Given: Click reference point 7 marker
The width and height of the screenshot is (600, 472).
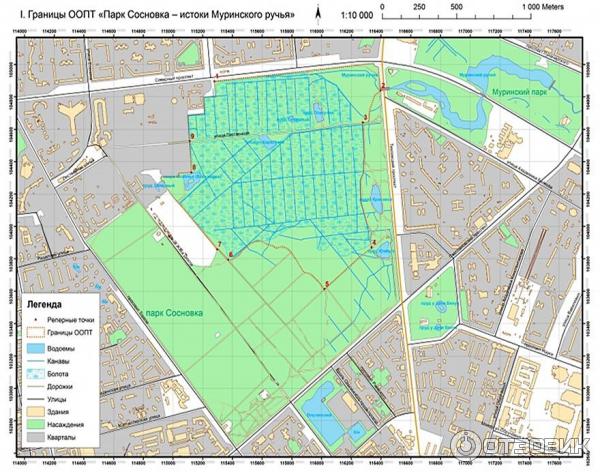Looking at the screenshot, I should (219, 245).
